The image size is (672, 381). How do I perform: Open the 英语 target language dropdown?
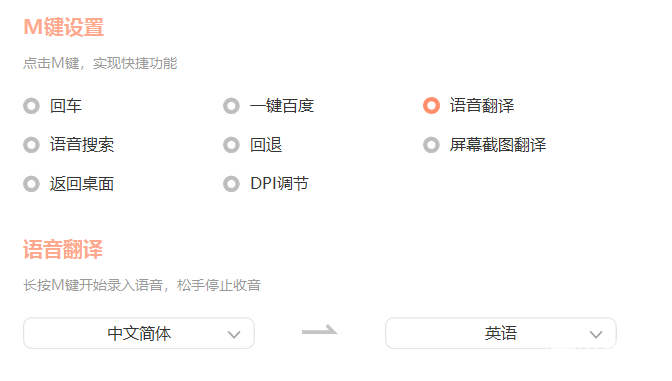pyautogui.click(x=501, y=333)
